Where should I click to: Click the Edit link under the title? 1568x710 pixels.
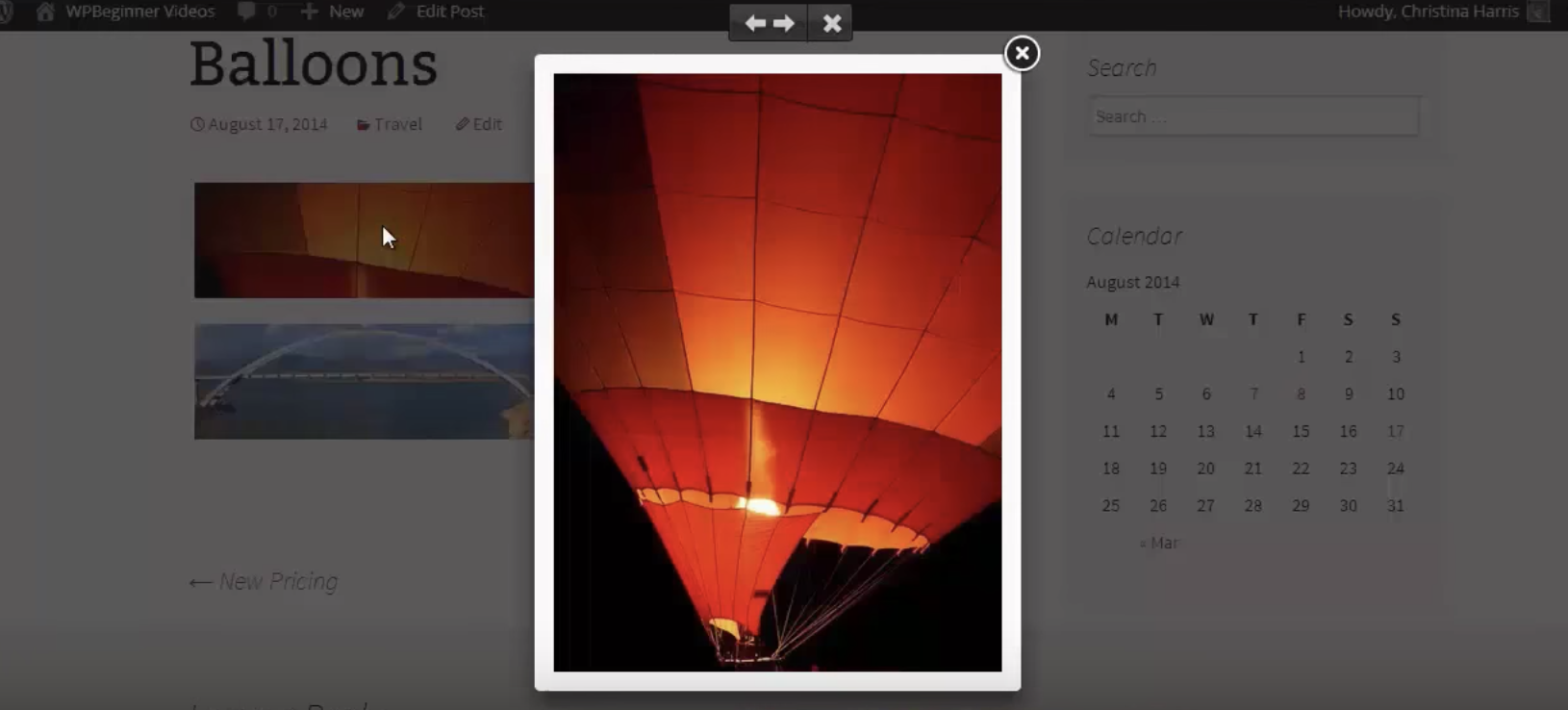(x=487, y=124)
